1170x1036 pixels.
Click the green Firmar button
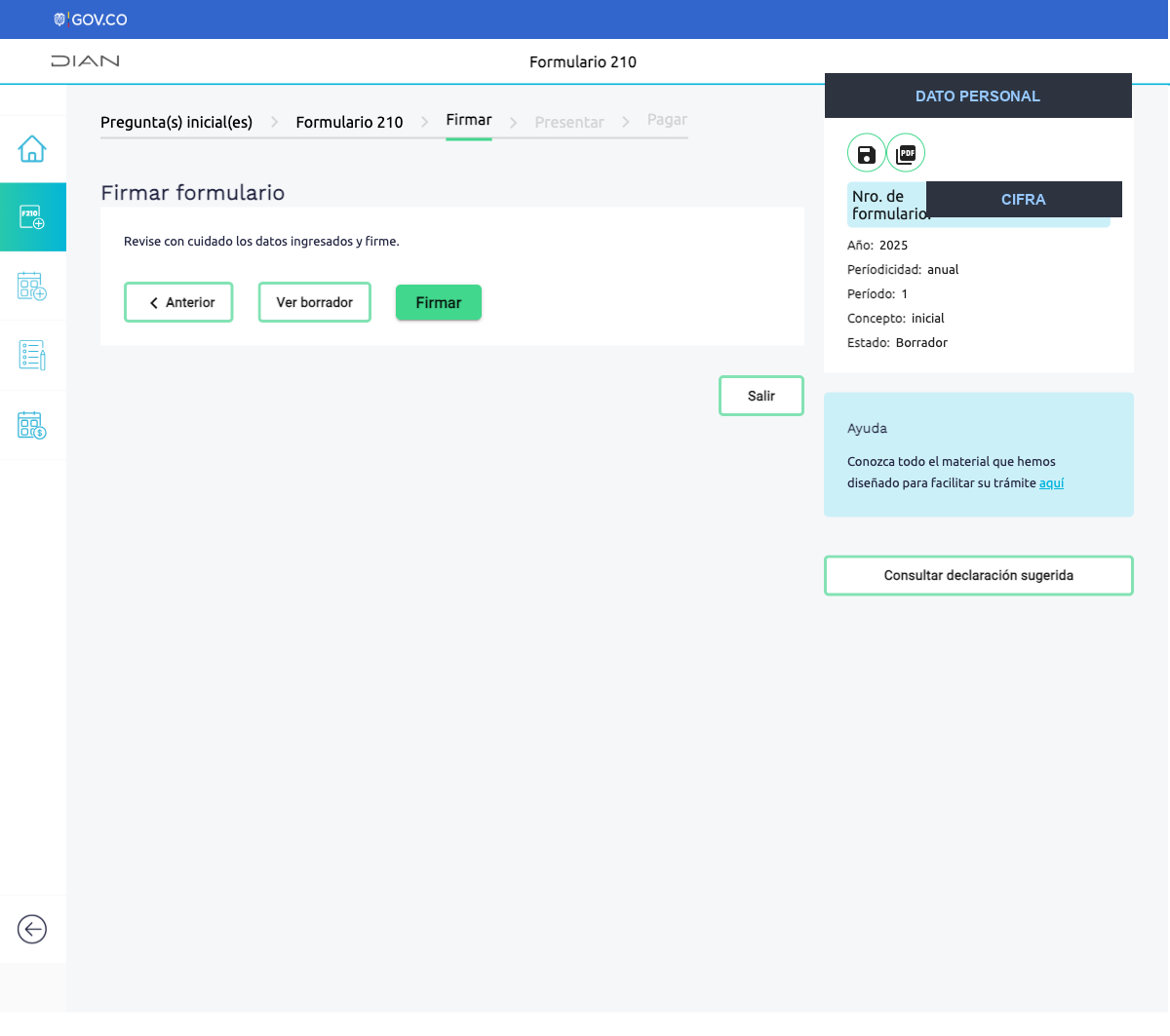(x=439, y=302)
